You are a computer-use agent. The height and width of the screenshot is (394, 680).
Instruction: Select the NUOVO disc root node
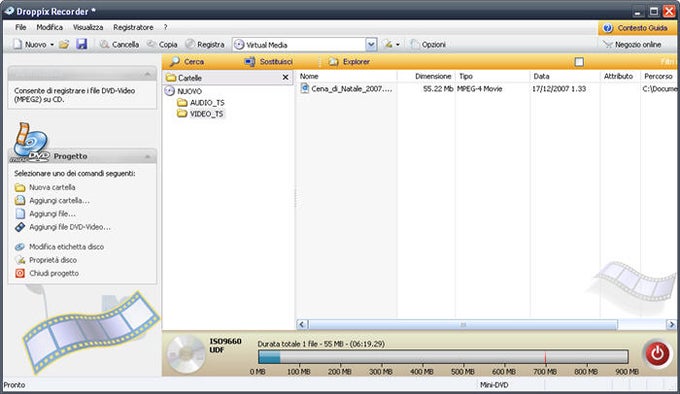(x=183, y=91)
